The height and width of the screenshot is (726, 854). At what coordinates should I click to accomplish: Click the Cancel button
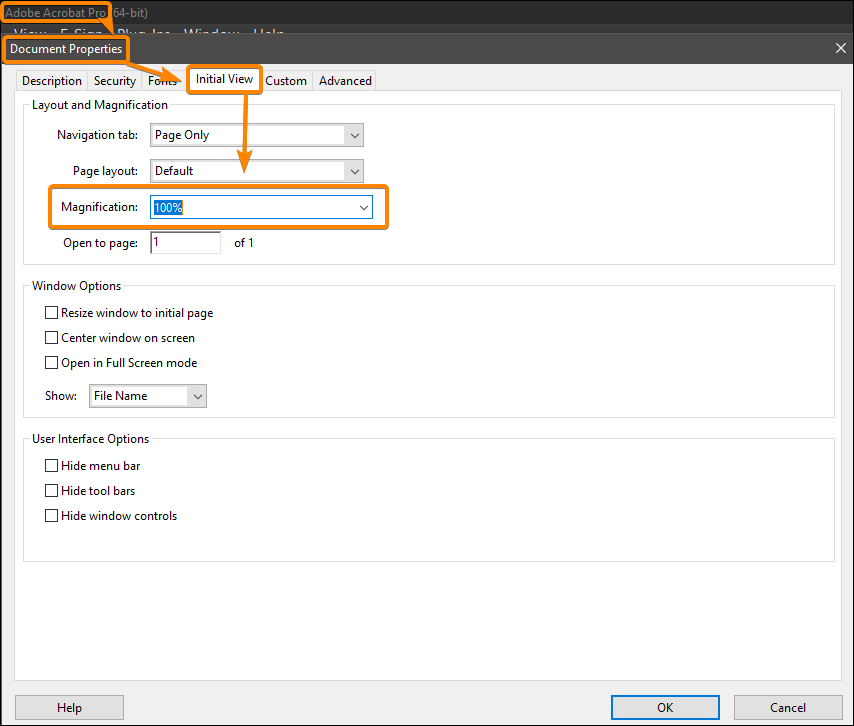coord(789,707)
